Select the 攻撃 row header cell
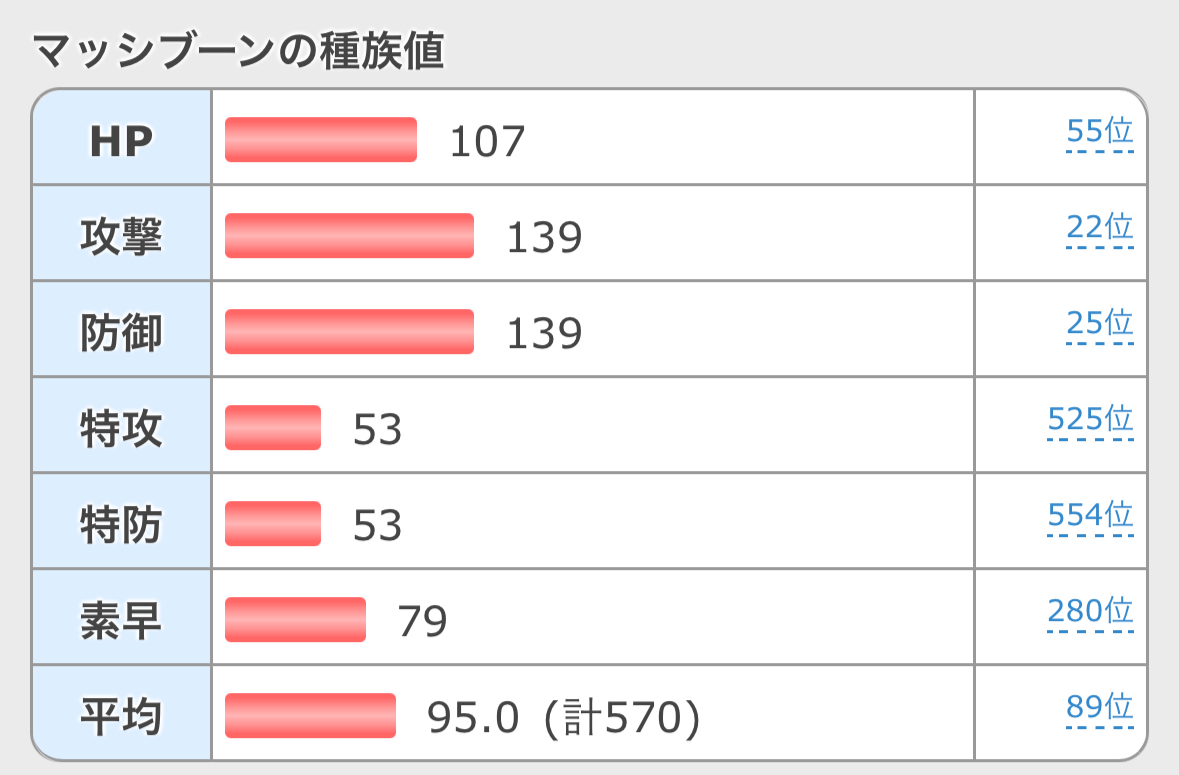The height and width of the screenshot is (775, 1179). coord(122,234)
